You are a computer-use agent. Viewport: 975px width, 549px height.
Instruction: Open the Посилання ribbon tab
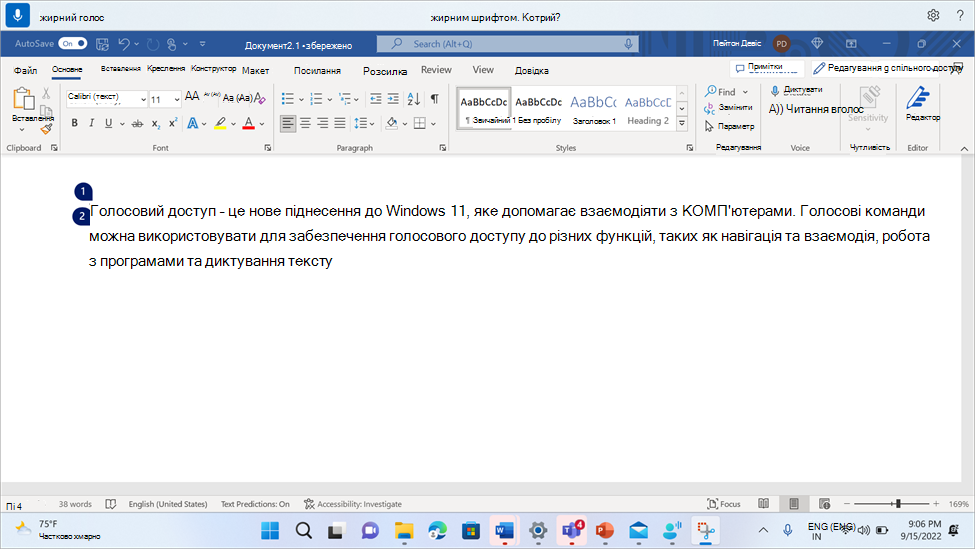tap(317, 70)
